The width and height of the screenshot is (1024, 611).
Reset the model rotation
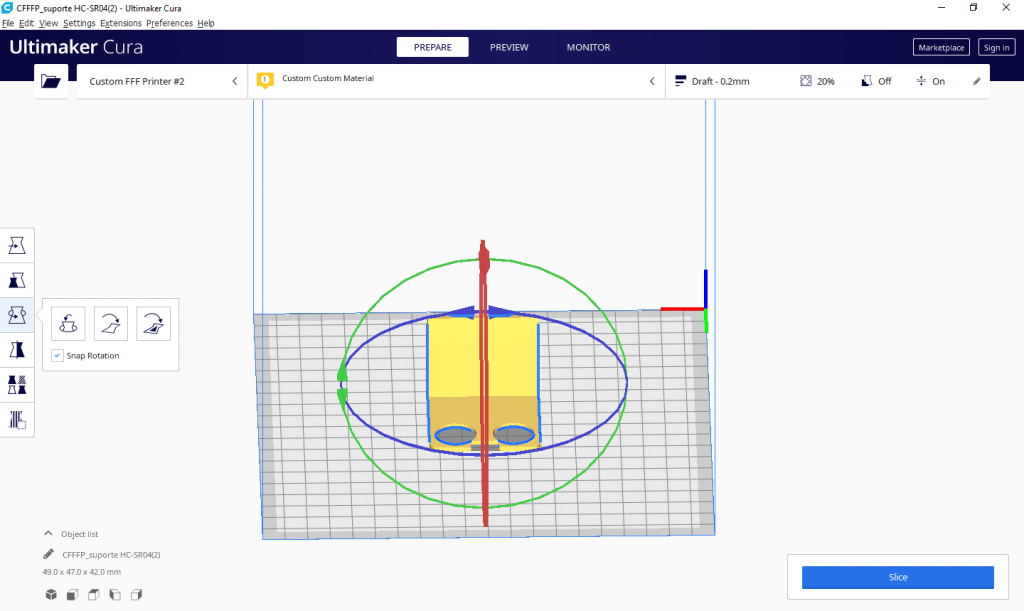click(x=68, y=323)
